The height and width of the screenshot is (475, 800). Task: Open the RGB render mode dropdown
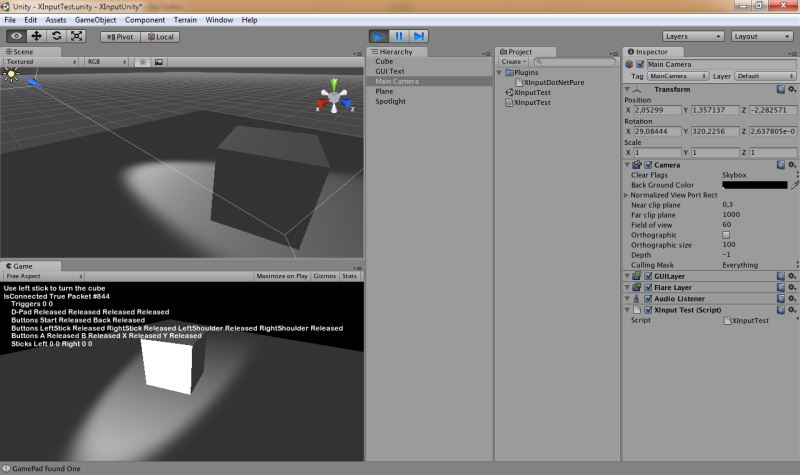coord(106,62)
